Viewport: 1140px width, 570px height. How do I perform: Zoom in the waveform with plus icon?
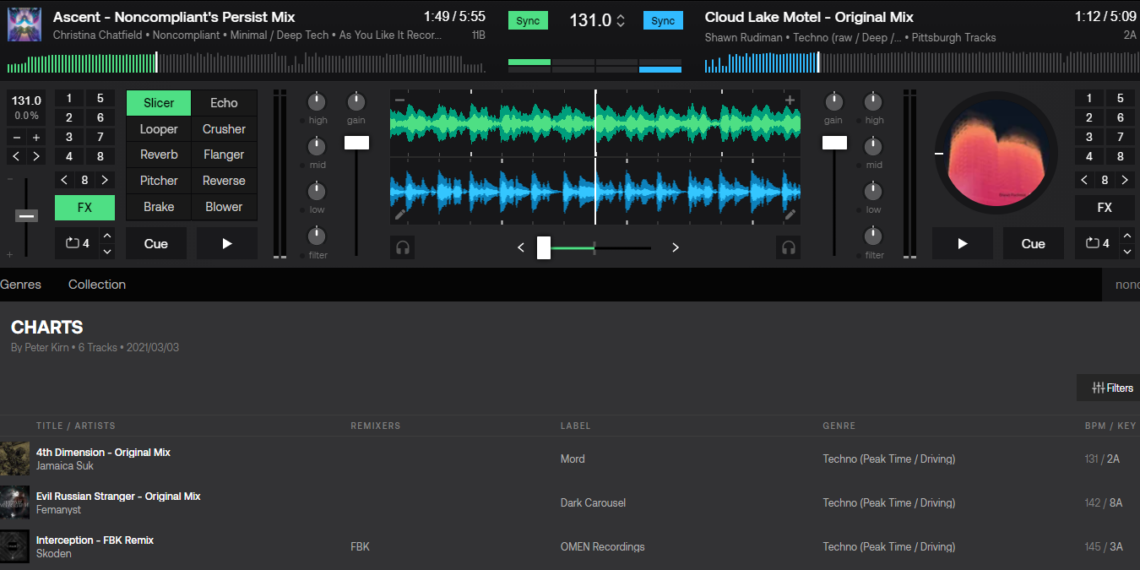(790, 100)
